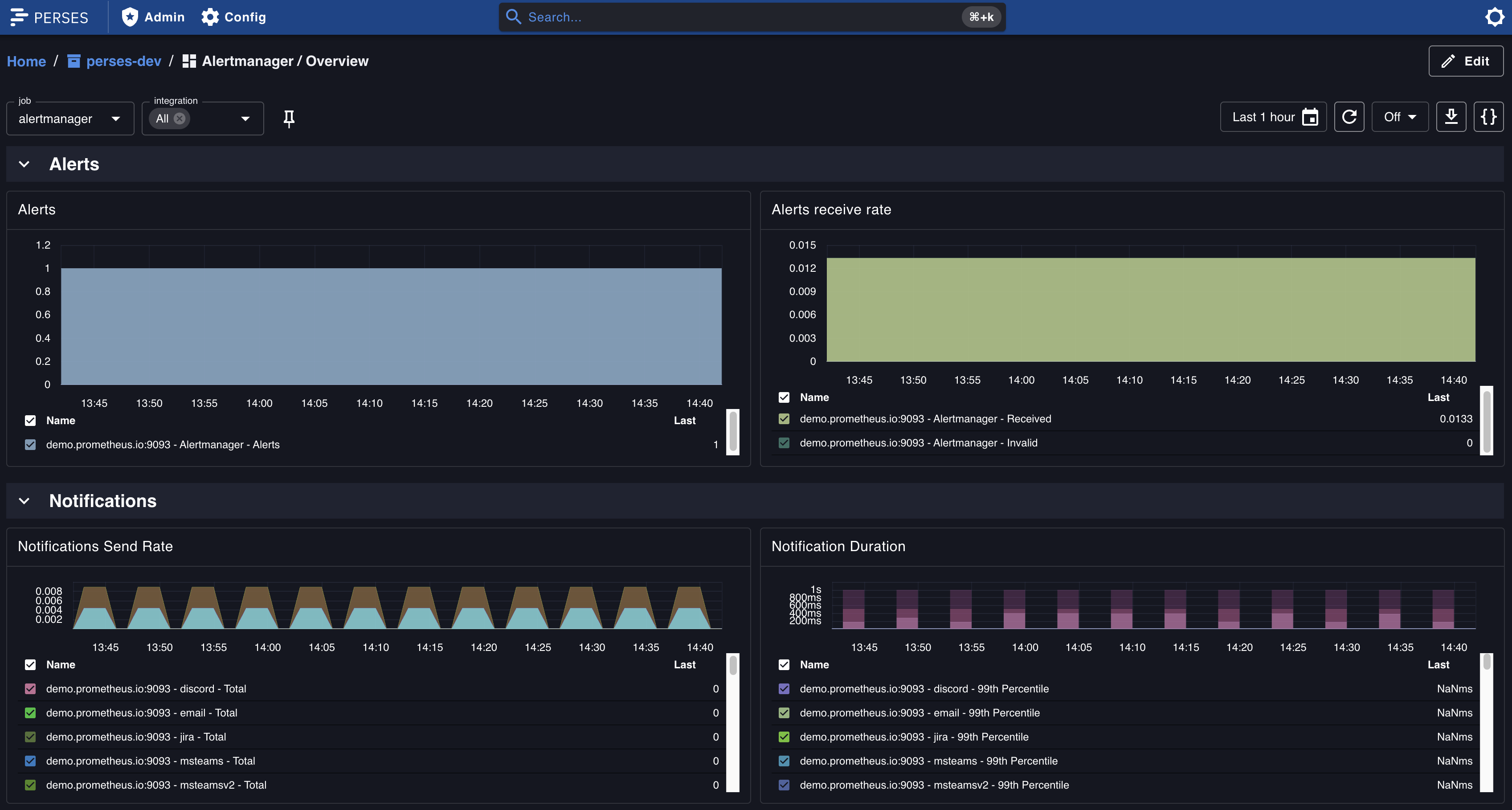Click the pin variables icon

(288, 119)
